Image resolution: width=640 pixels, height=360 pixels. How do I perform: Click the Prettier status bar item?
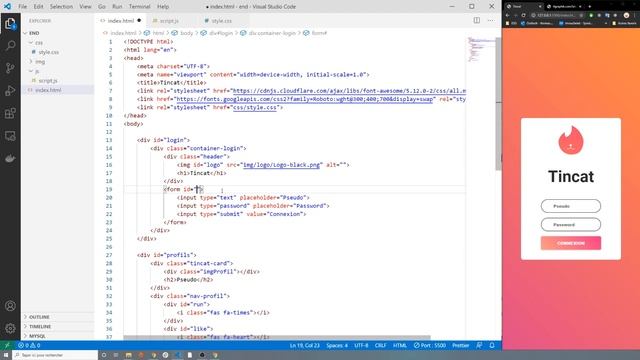click(x=460, y=345)
